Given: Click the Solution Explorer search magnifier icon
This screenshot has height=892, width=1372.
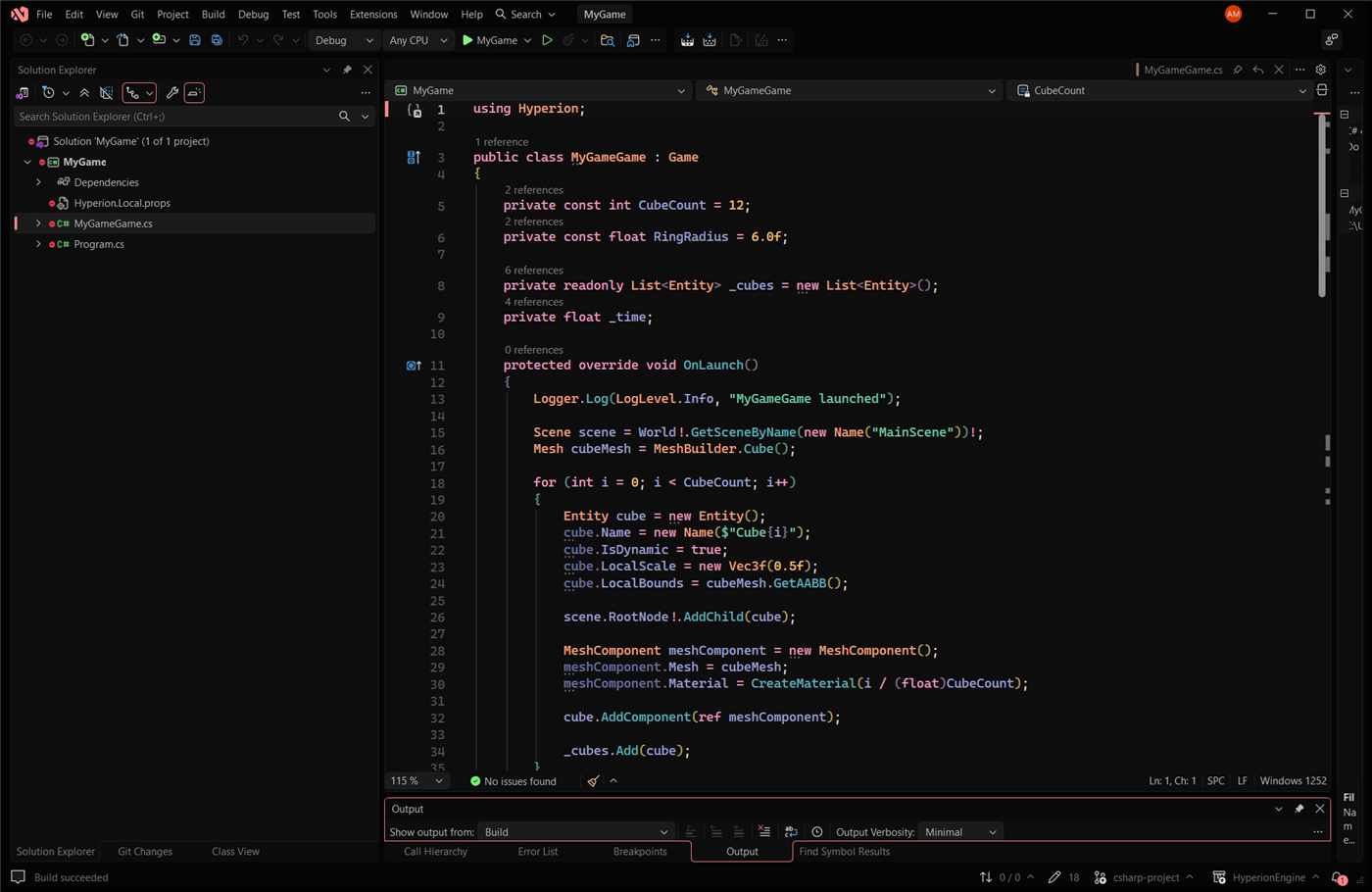Looking at the screenshot, I should tap(344, 117).
